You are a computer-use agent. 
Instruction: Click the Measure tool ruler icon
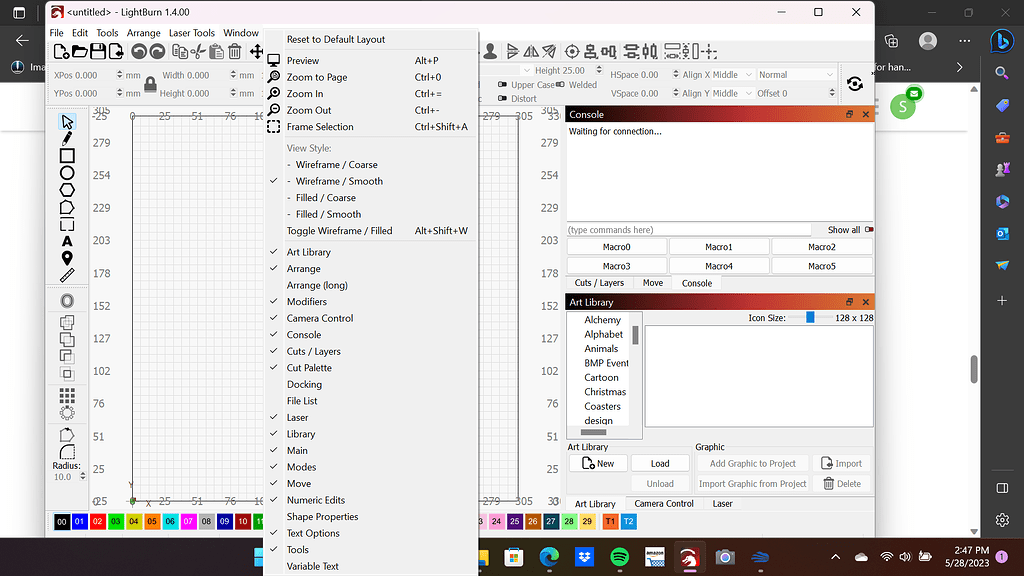(x=67, y=272)
